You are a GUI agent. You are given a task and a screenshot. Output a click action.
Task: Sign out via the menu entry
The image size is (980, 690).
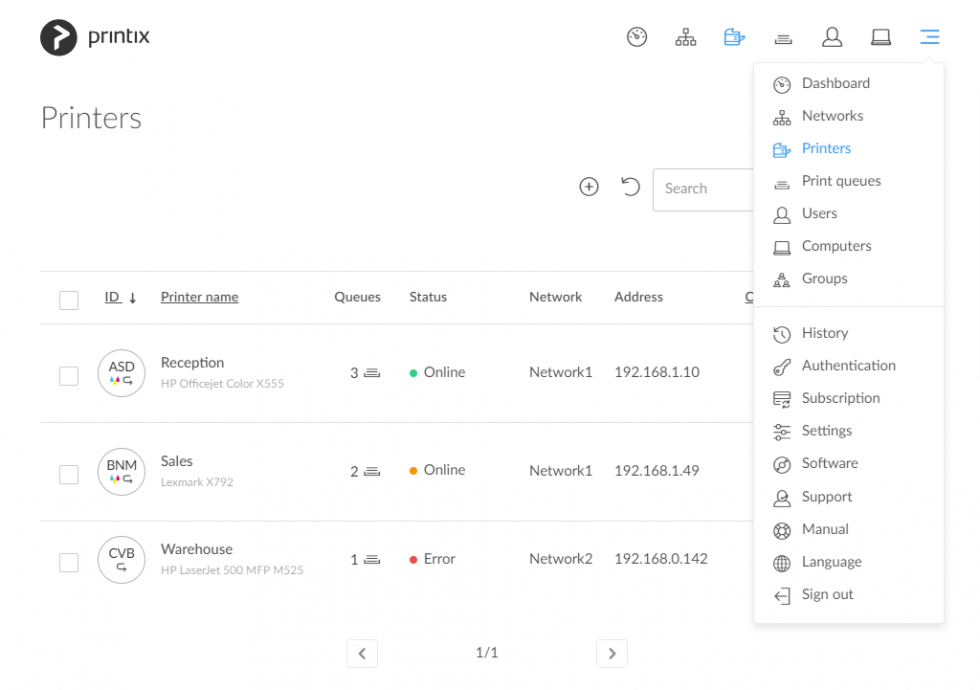pyautogui.click(x=827, y=594)
